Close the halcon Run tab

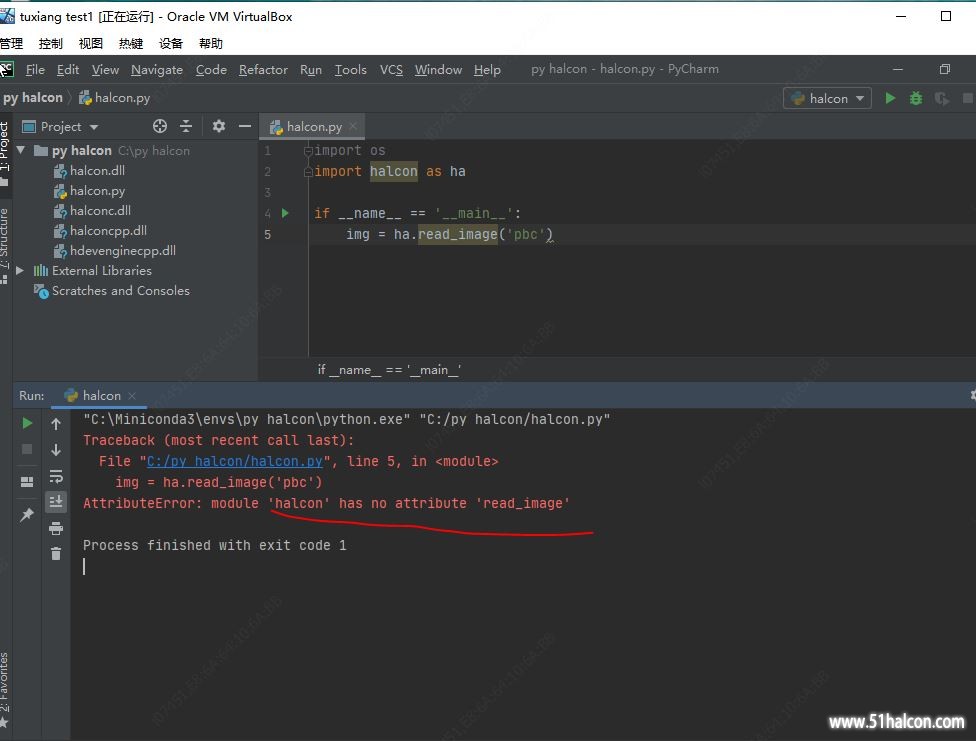(x=132, y=395)
